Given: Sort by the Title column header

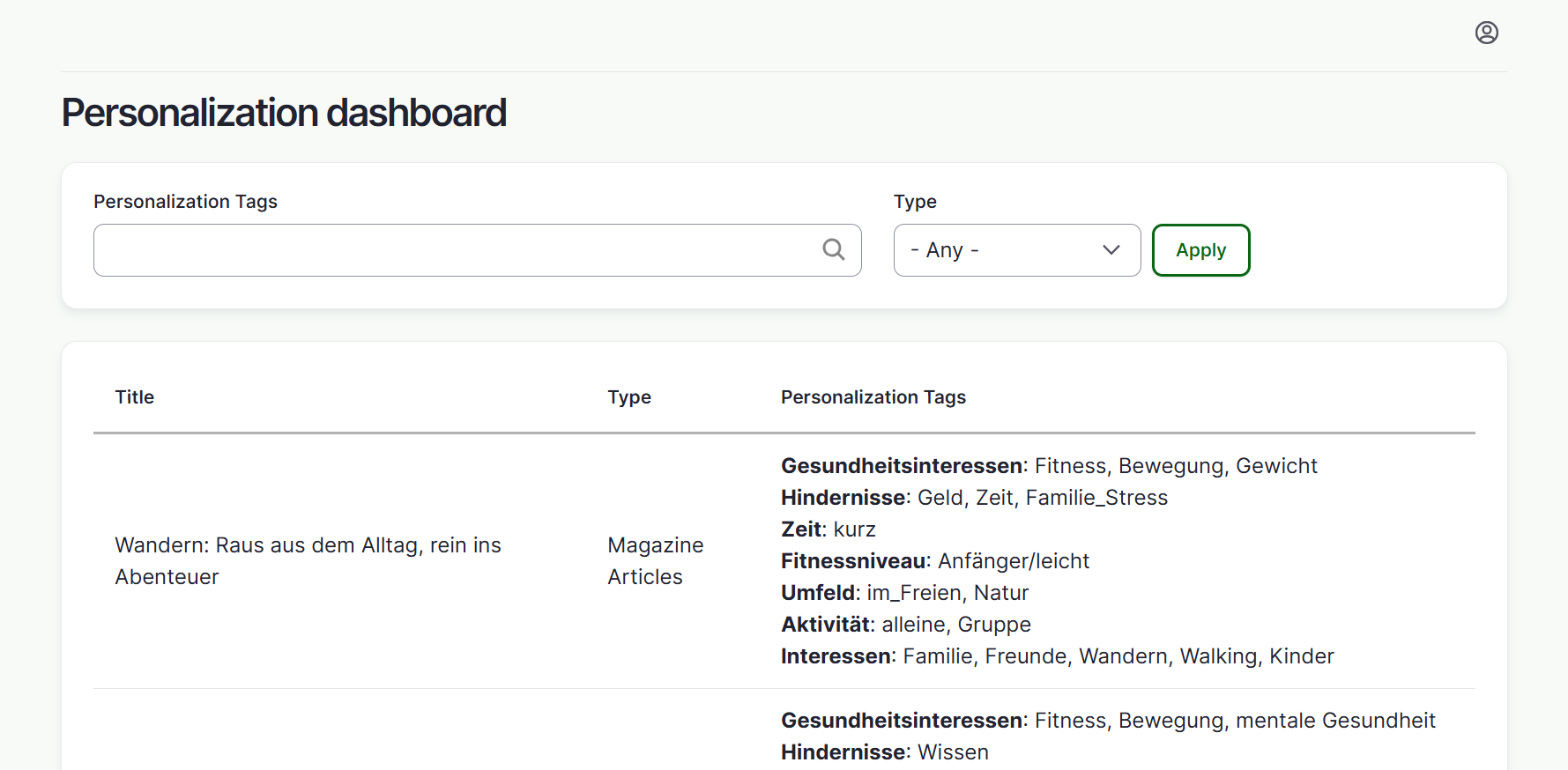Looking at the screenshot, I should click(135, 397).
